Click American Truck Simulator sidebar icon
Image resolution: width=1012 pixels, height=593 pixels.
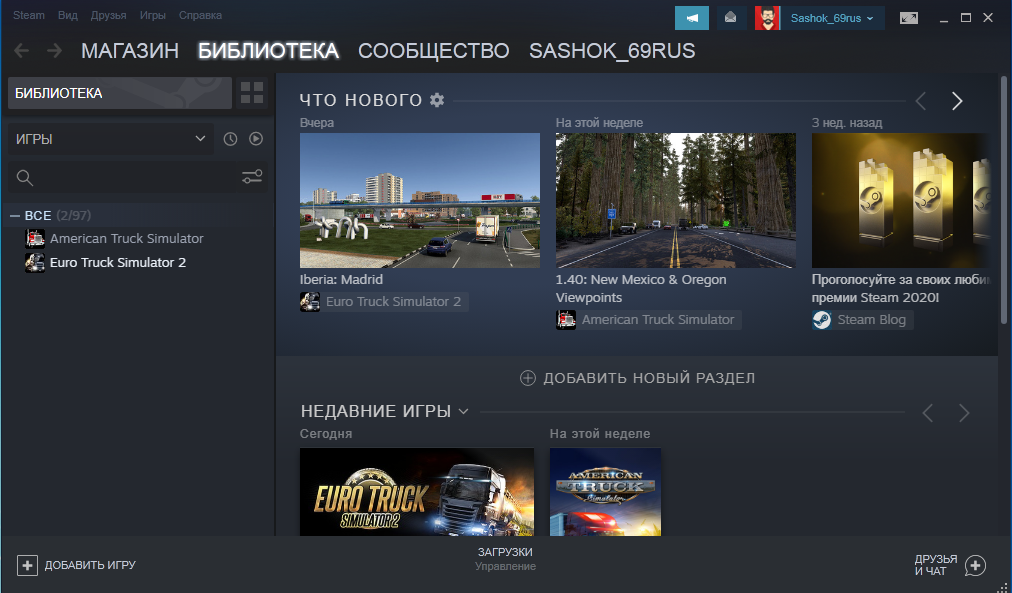35,239
